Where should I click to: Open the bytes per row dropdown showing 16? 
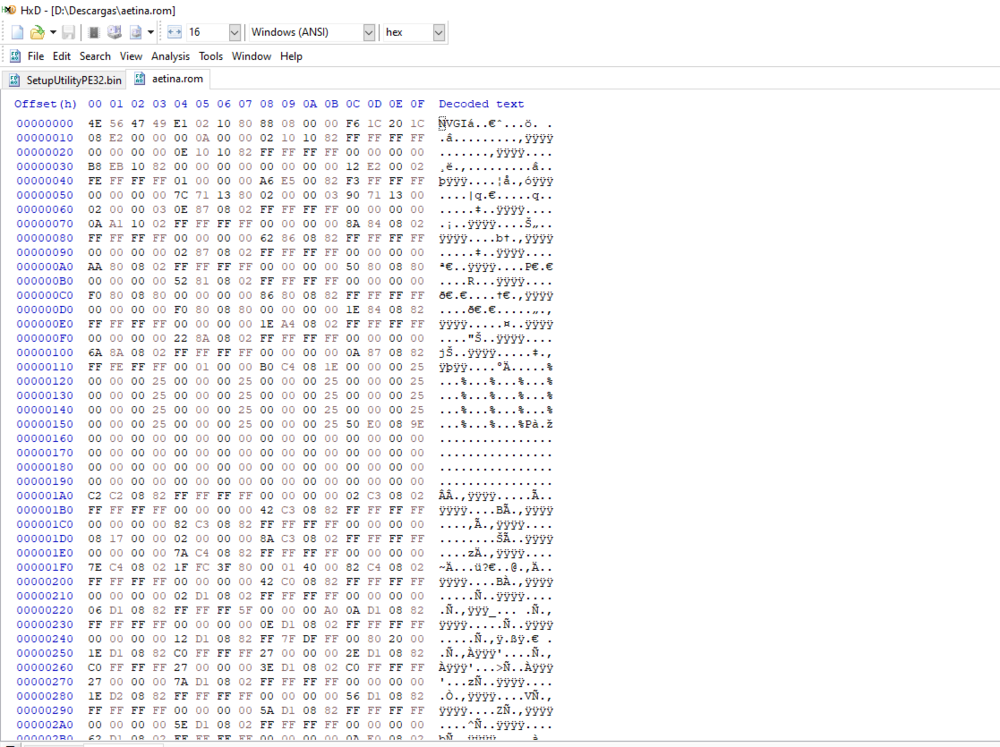[x=235, y=32]
